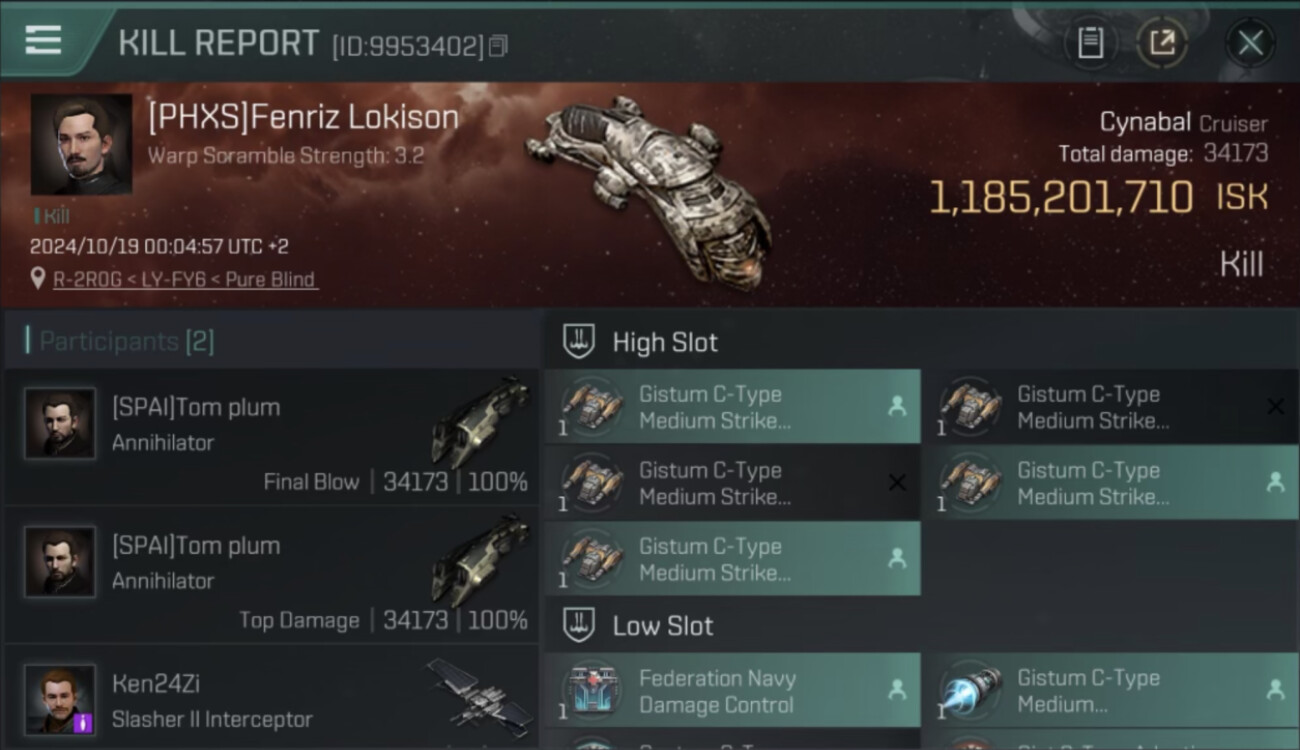Click the High Slot section icon
Screen dimensions: 1300x750
(579, 342)
